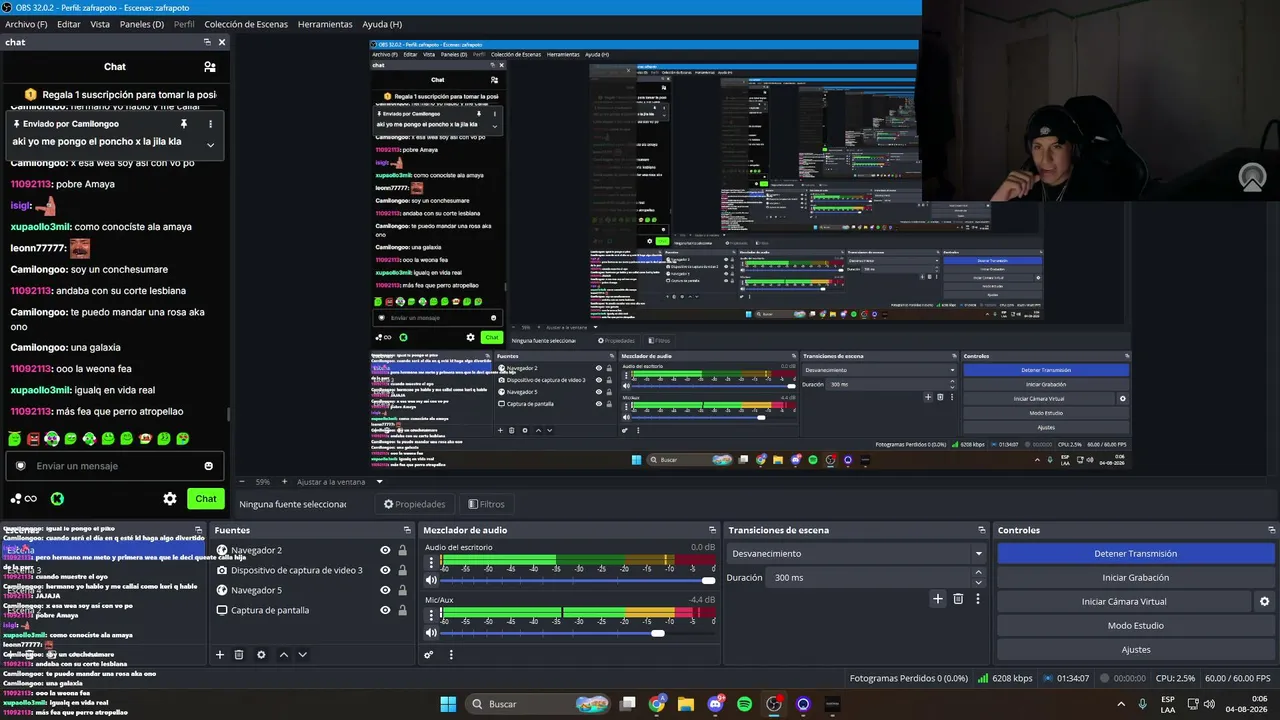Open the emoji picker in message box
Viewport: 1280px width, 720px height.
(x=208, y=466)
